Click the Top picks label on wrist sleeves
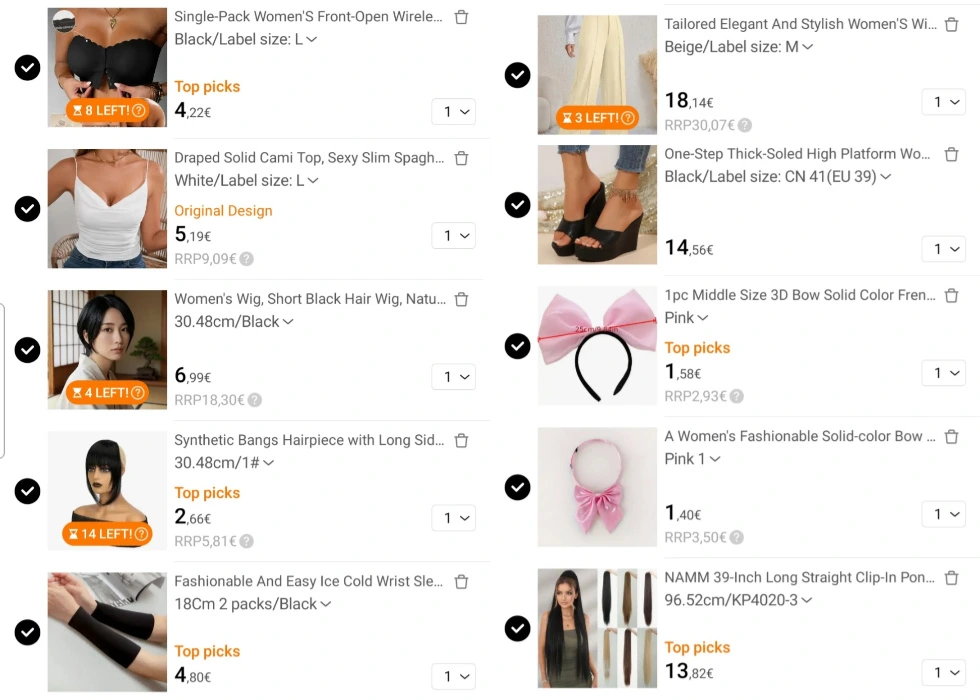 pos(207,651)
